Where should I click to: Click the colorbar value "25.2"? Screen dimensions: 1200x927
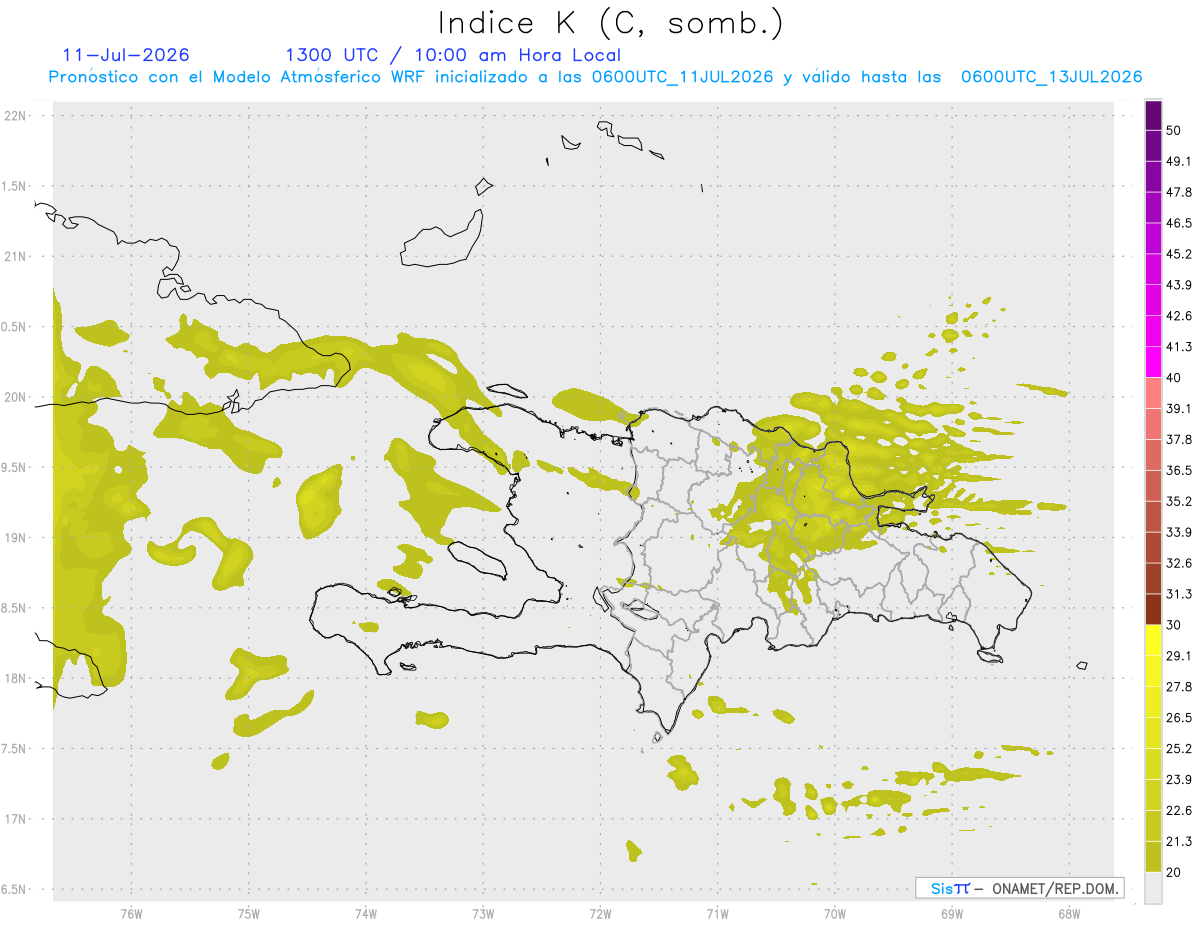coord(1180,748)
